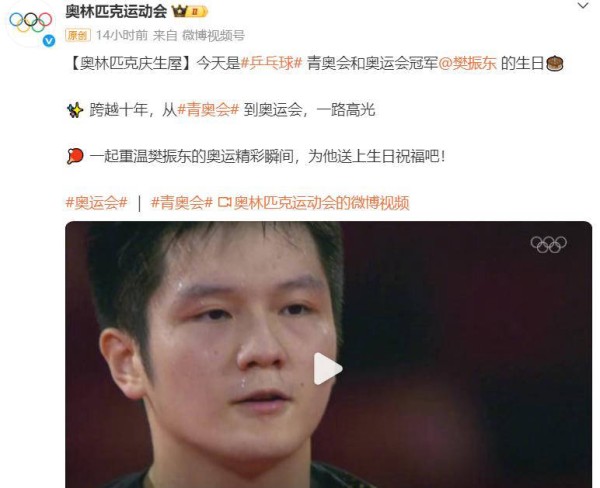The image size is (600, 488).
Task: Click the ping pong paddle emoji
Action: 75,157
